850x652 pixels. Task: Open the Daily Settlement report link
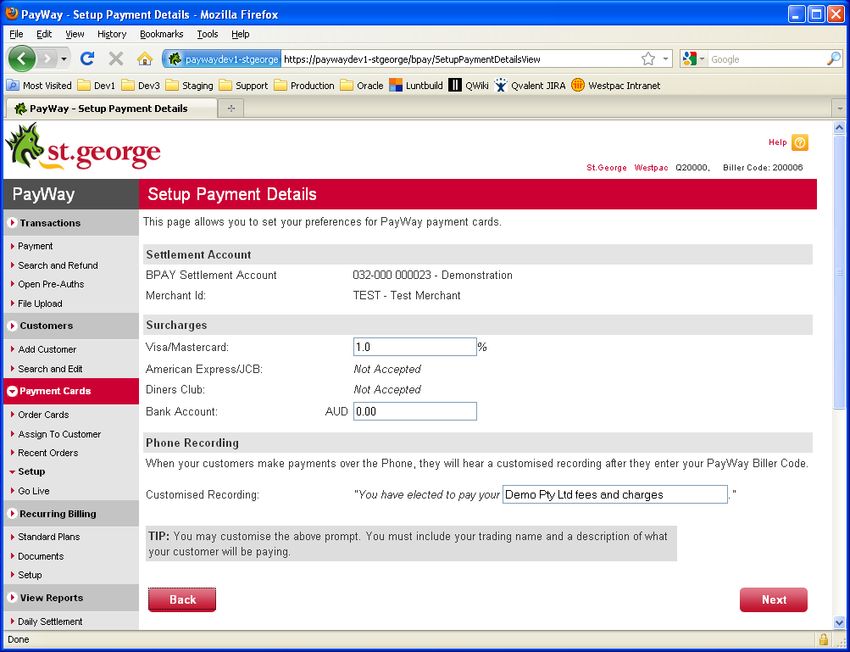point(50,622)
